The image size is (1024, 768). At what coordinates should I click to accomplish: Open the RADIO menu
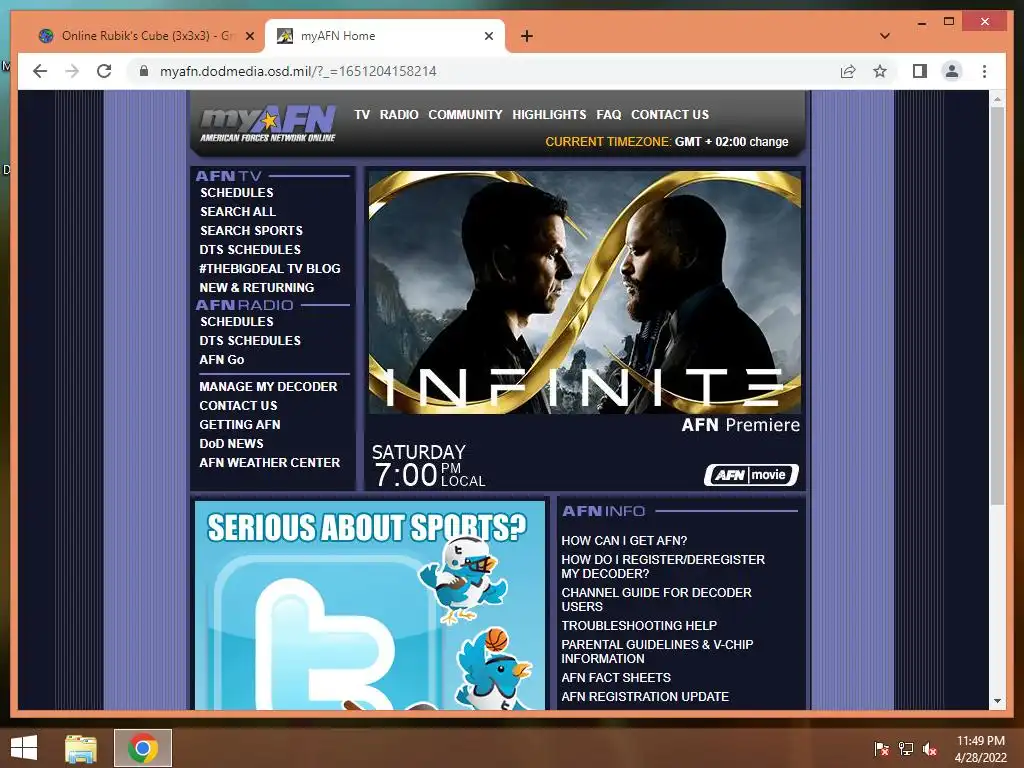click(399, 114)
